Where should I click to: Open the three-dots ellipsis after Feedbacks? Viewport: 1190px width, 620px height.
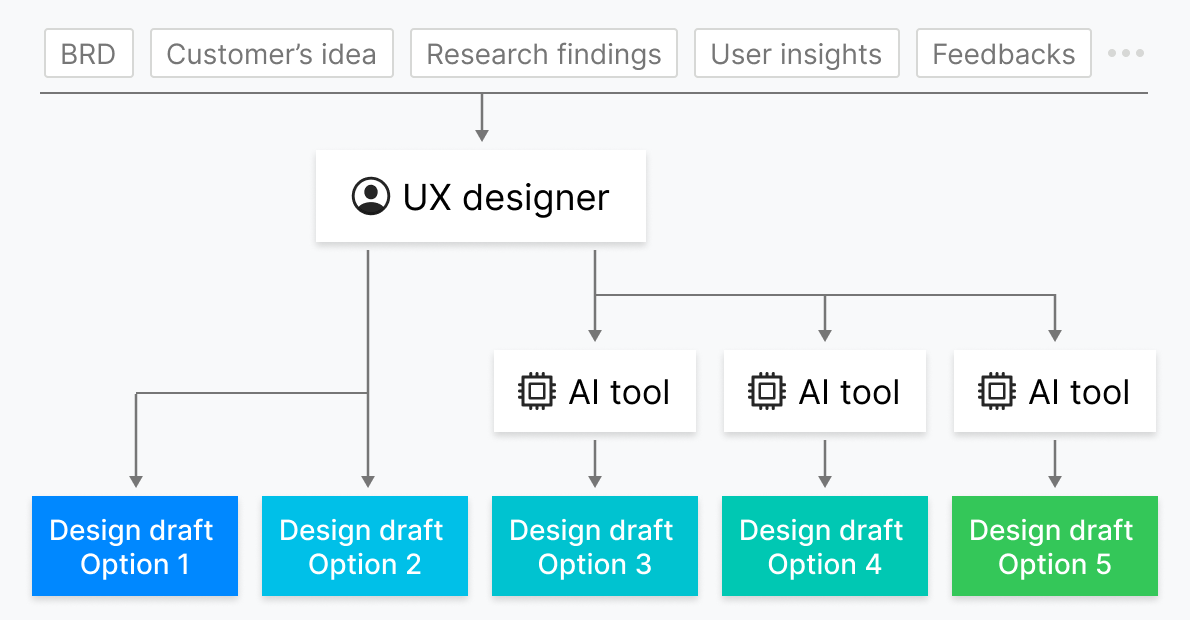click(1125, 53)
